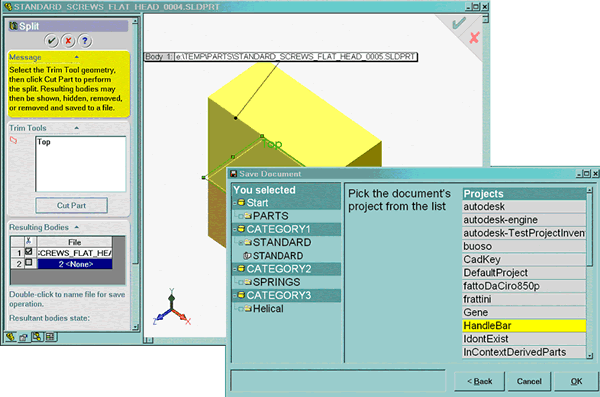Select the autodesk project
Screen dimensions: 600x397
coord(524,207)
